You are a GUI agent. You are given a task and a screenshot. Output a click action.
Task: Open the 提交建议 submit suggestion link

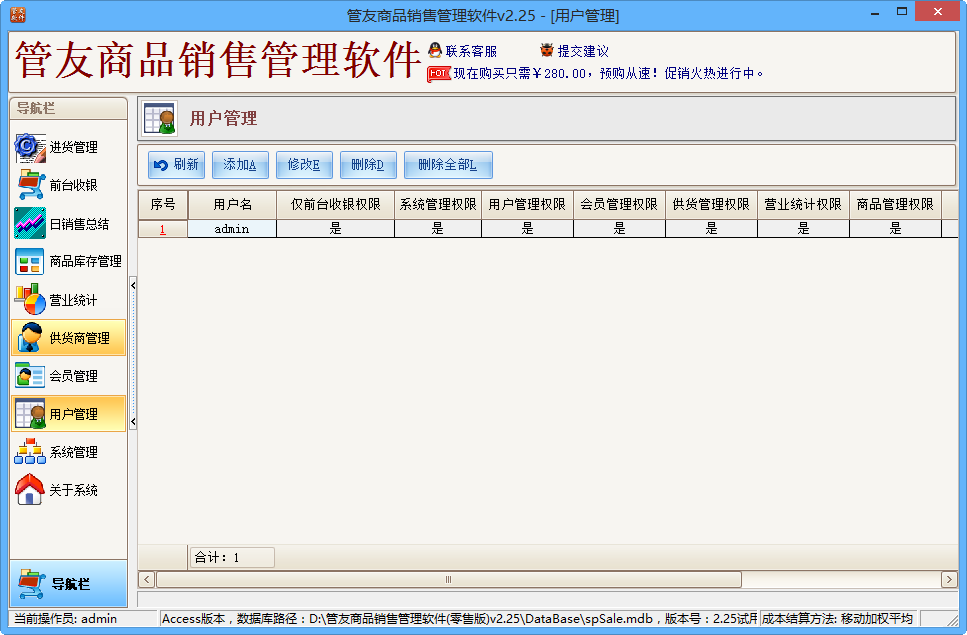(575, 51)
